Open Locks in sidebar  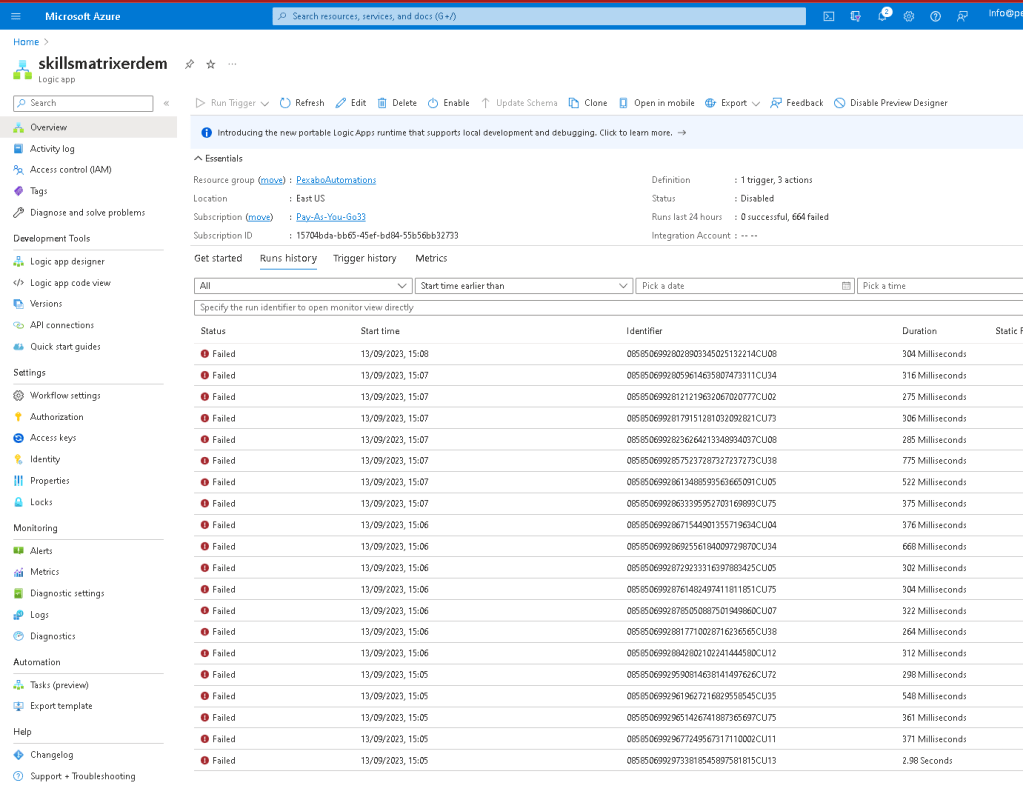pyautogui.click(x=41, y=502)
